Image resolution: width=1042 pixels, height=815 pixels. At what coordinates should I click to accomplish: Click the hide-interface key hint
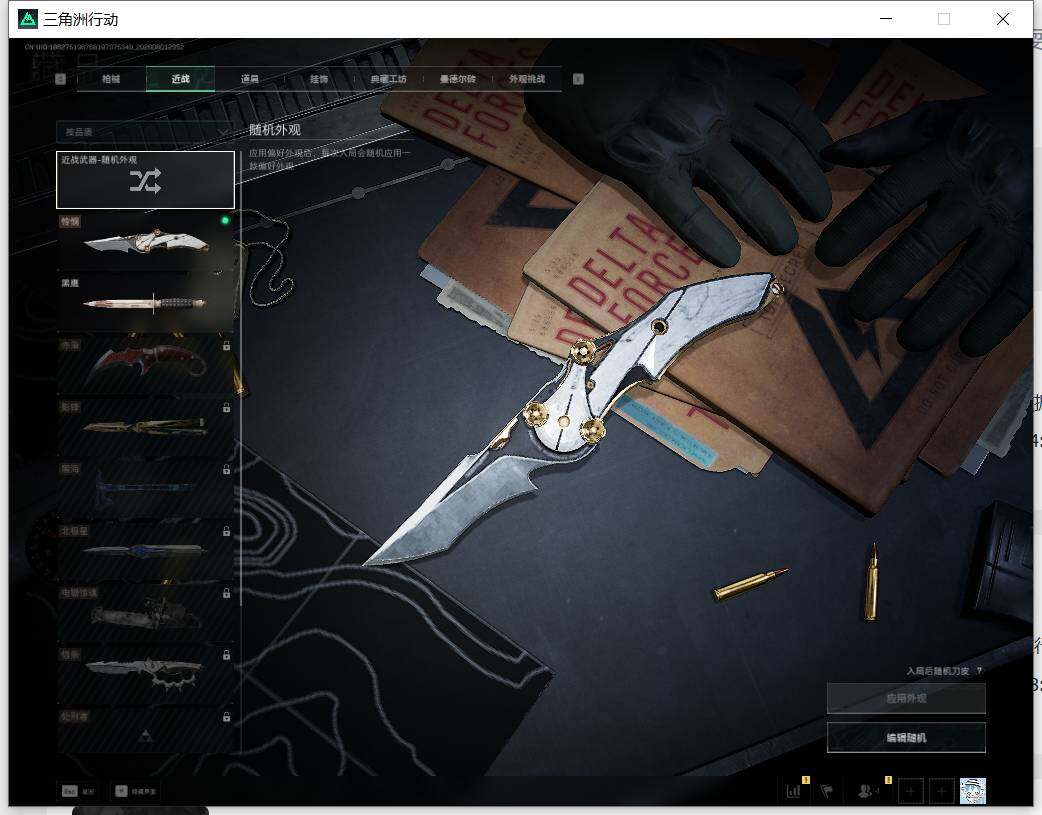point(136,791)
